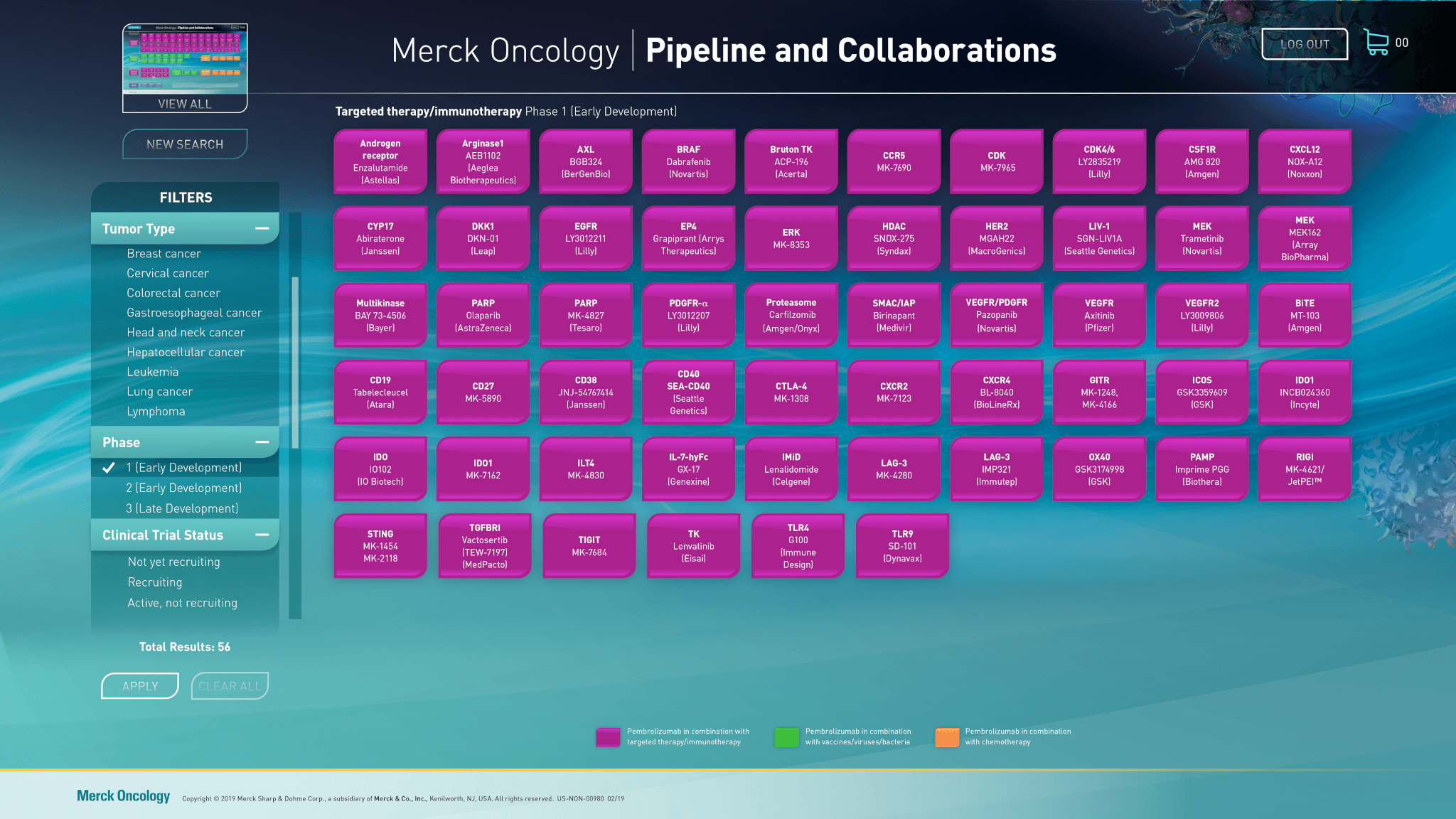The image size is (1456, 819).
Task: Open the RIGI MK-4621 card
Action: [1305, 469]
